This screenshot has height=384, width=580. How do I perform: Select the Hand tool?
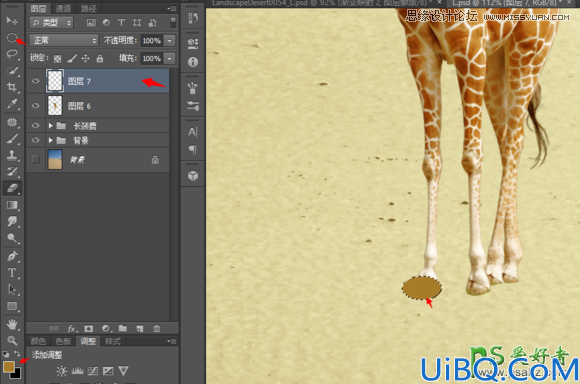(12, 324)
